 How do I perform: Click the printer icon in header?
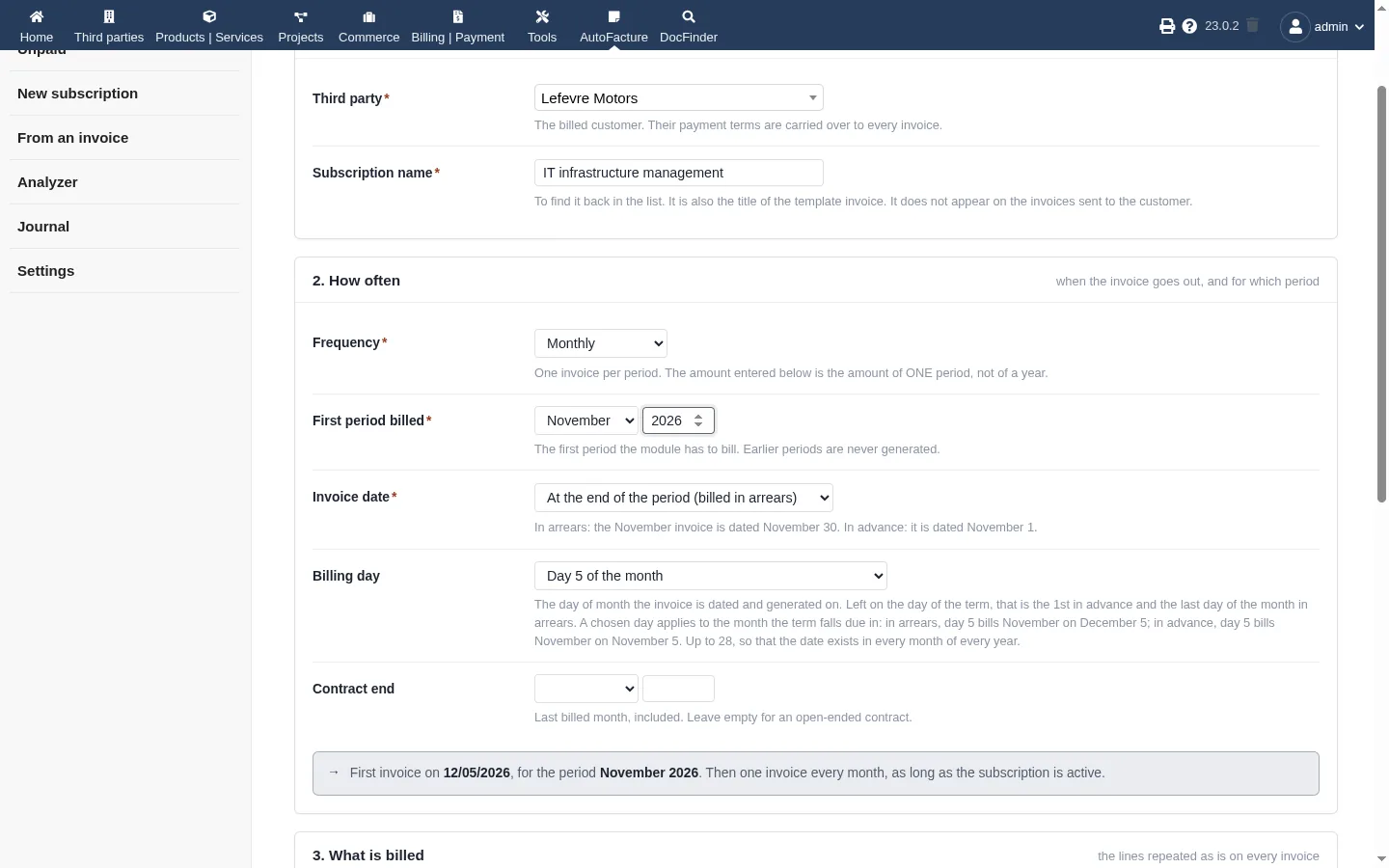point(1167,26)
